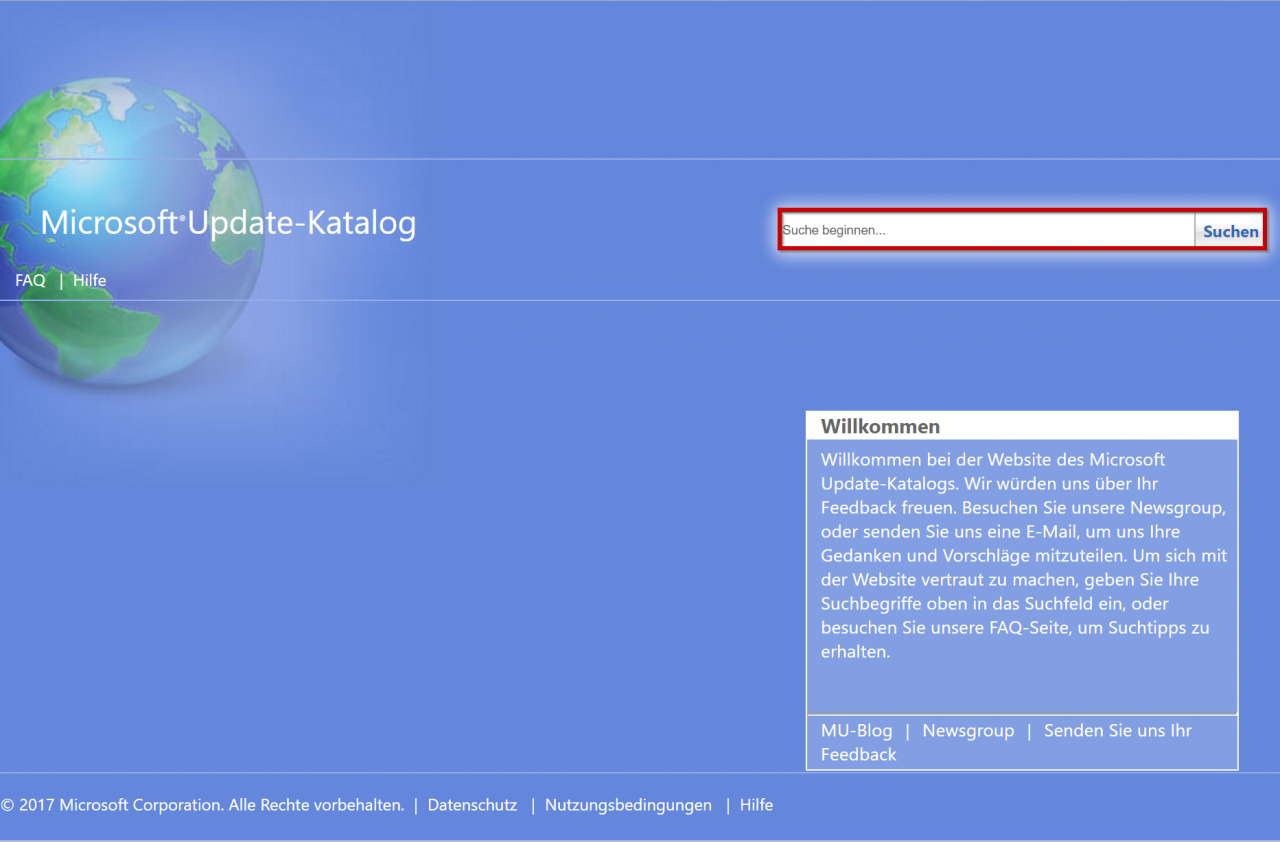Open the Nutzungsbedingungen footer link
1280x842 pixels.
click(x=628, y=805)
